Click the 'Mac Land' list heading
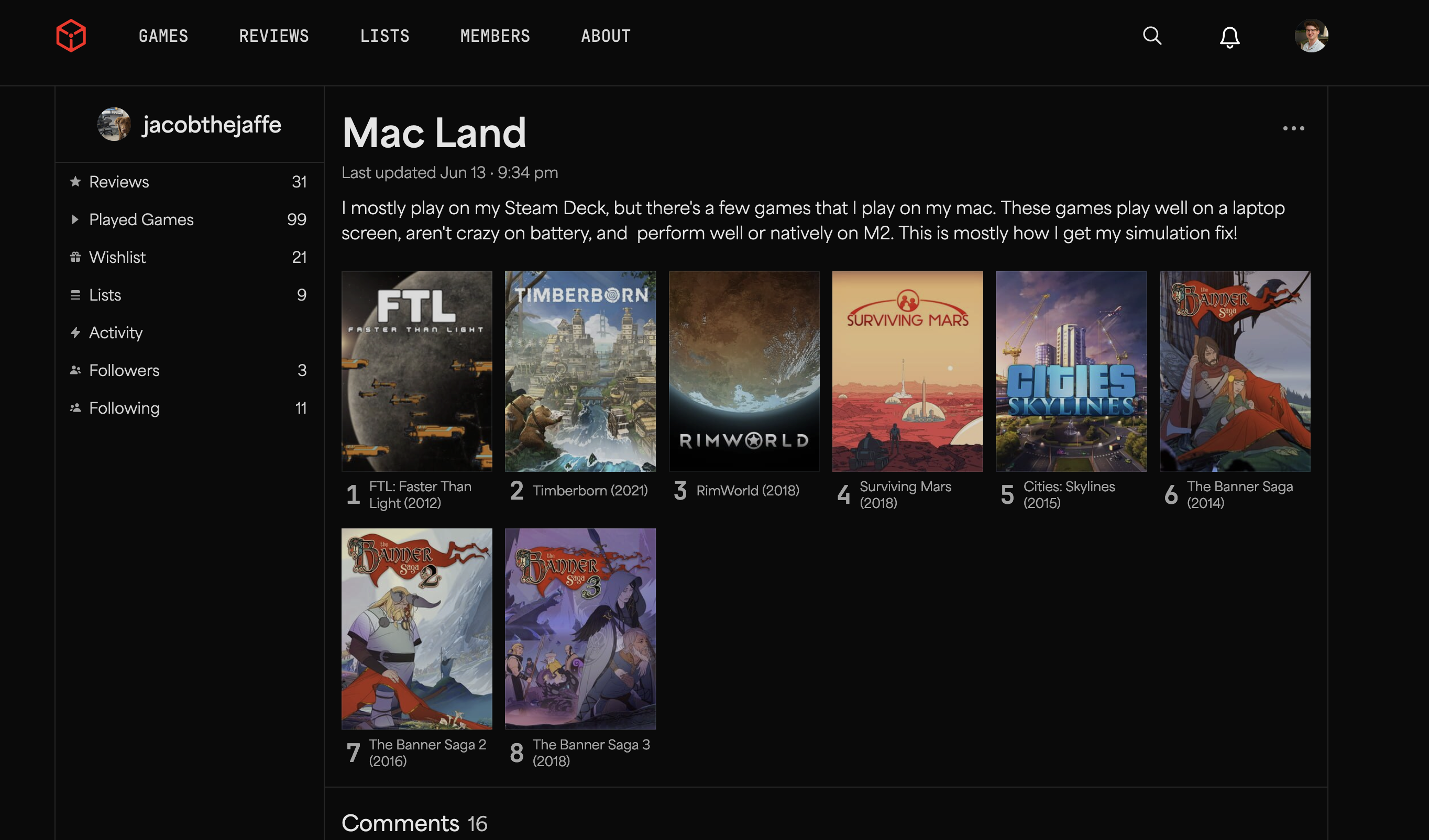 pyautogui.click(x=434, y=132)
